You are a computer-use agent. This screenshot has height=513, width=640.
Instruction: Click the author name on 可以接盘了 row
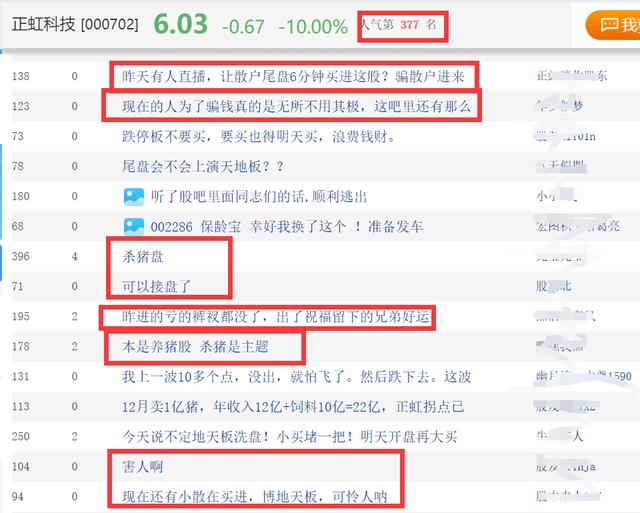pos(553,286)
